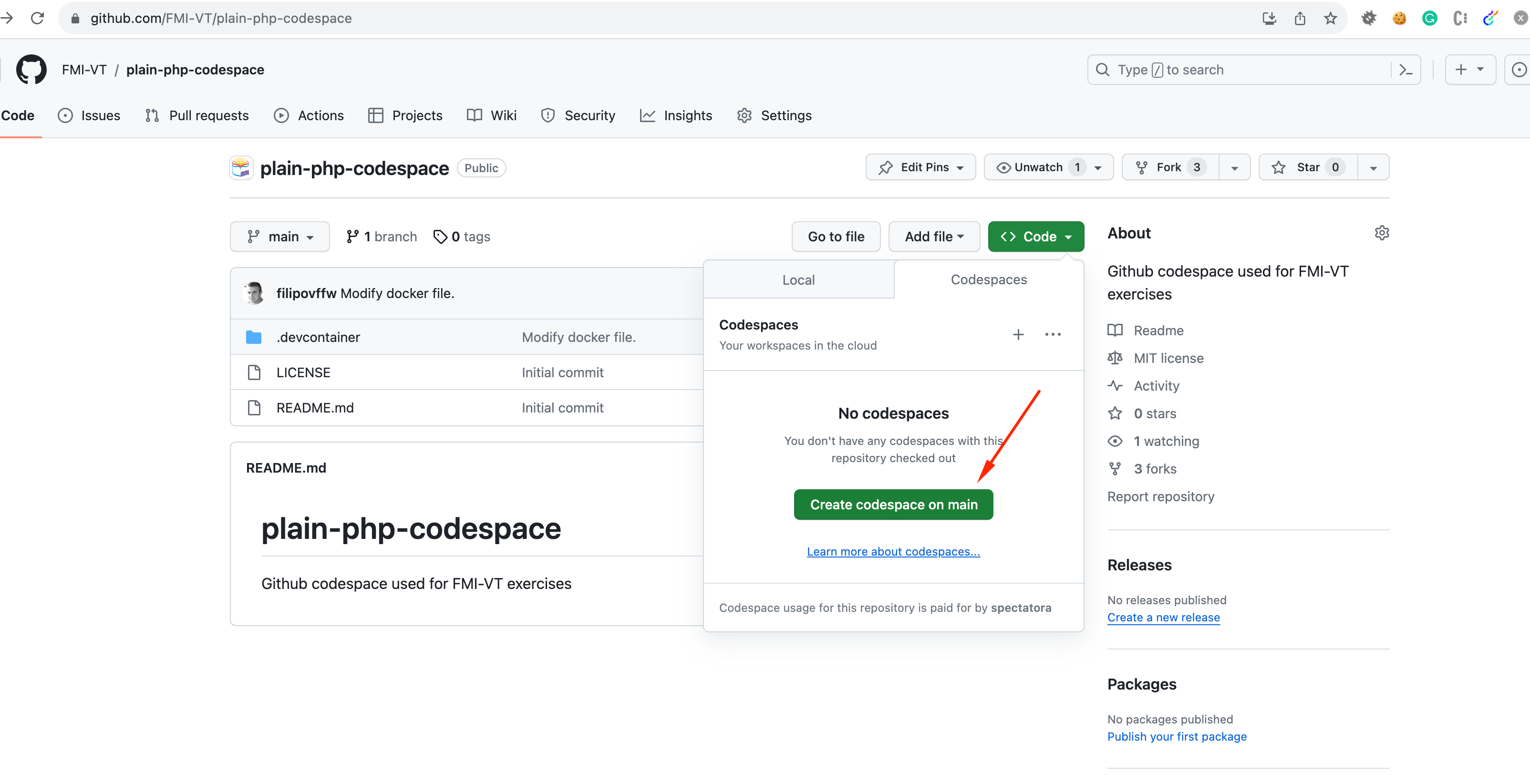Click filipovffw avatar in commit row
This screenshot has height=784, width=1530.
pyautogui.click(x=254, y=293)
